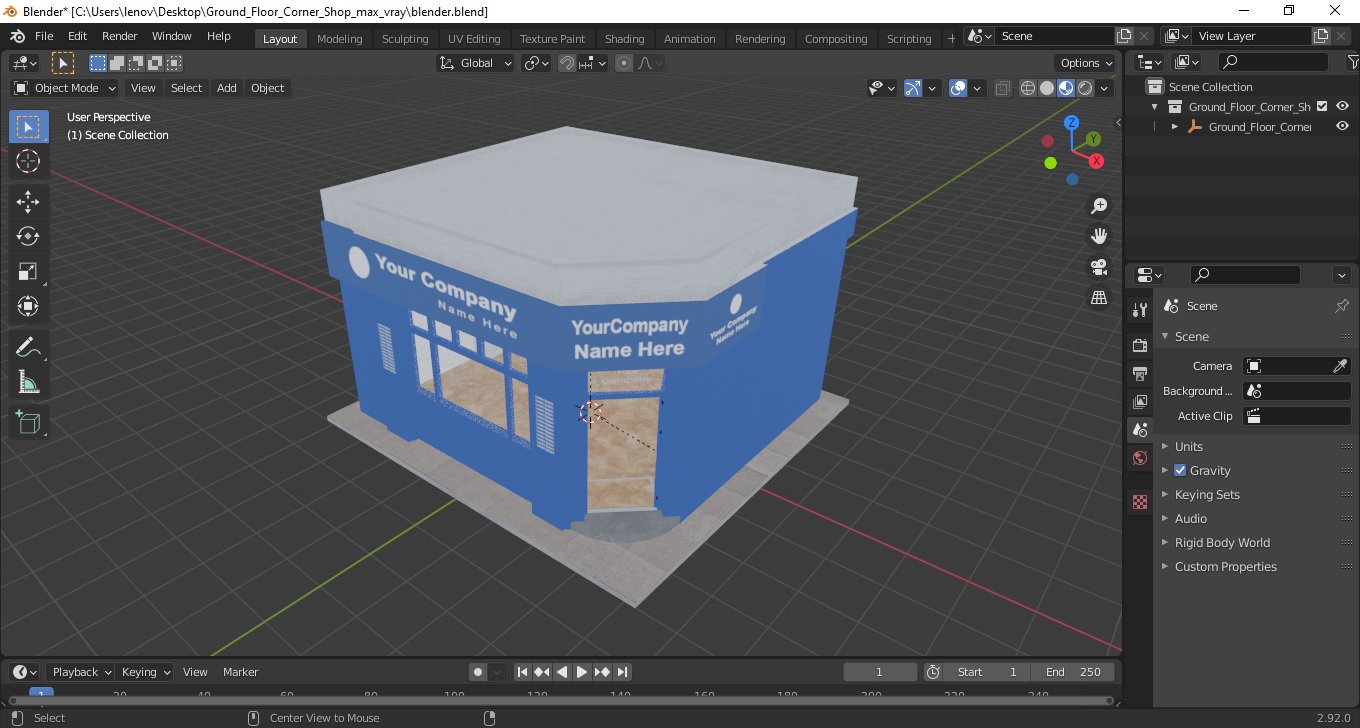Hide Ground_Floor_Corner_Sh collection in viewport
1360x728 pixels.
click(1342, 106)
